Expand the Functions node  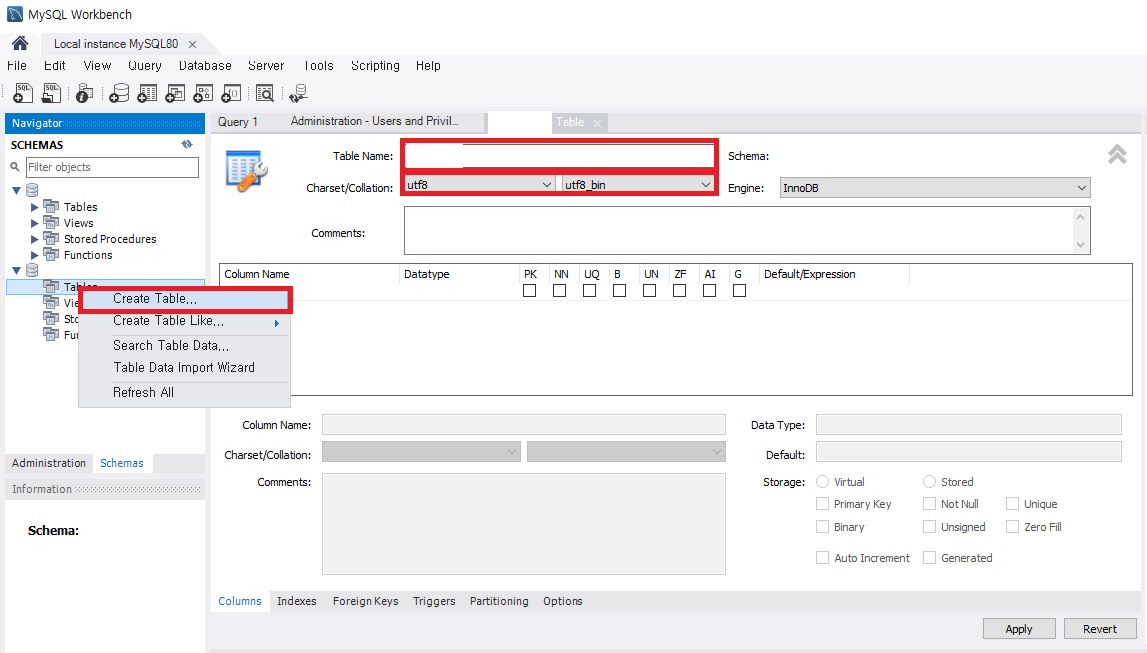(34, 255)
